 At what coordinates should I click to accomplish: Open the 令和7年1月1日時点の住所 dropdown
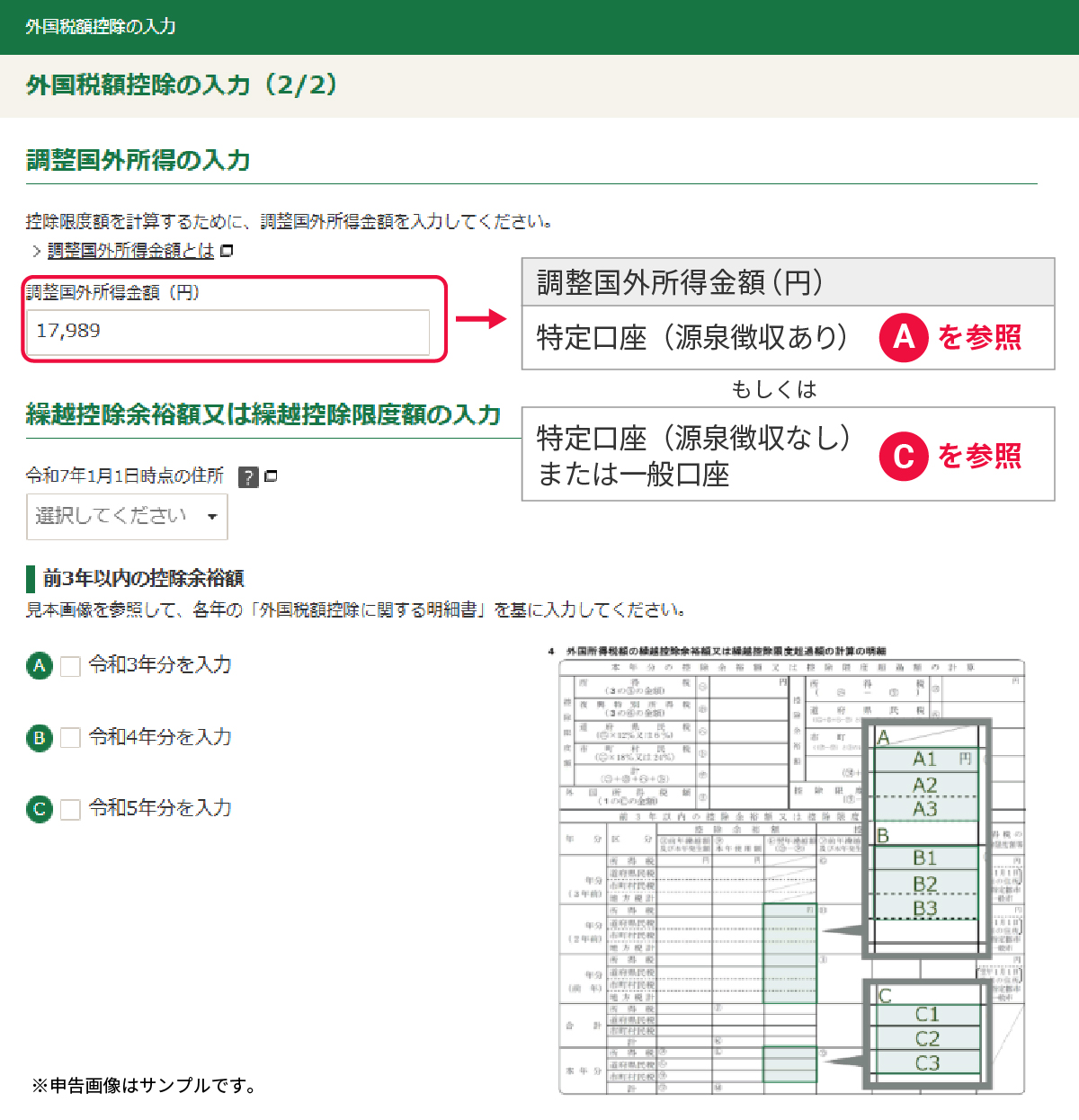127,517
